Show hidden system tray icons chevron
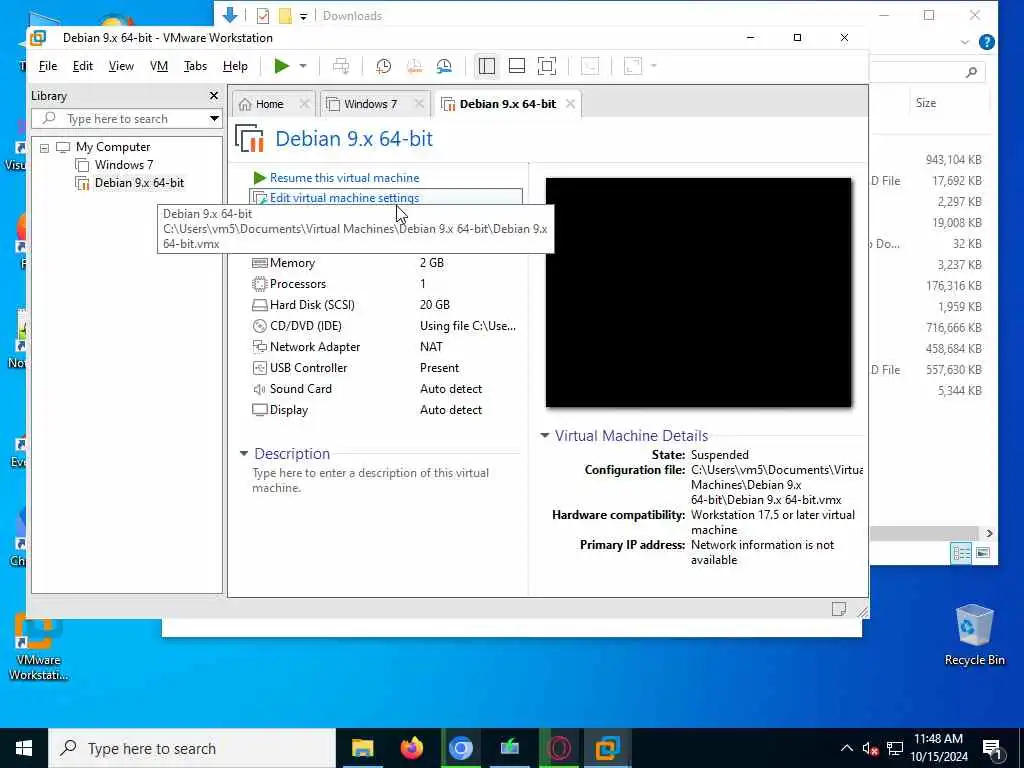 [x=846, y=748]
